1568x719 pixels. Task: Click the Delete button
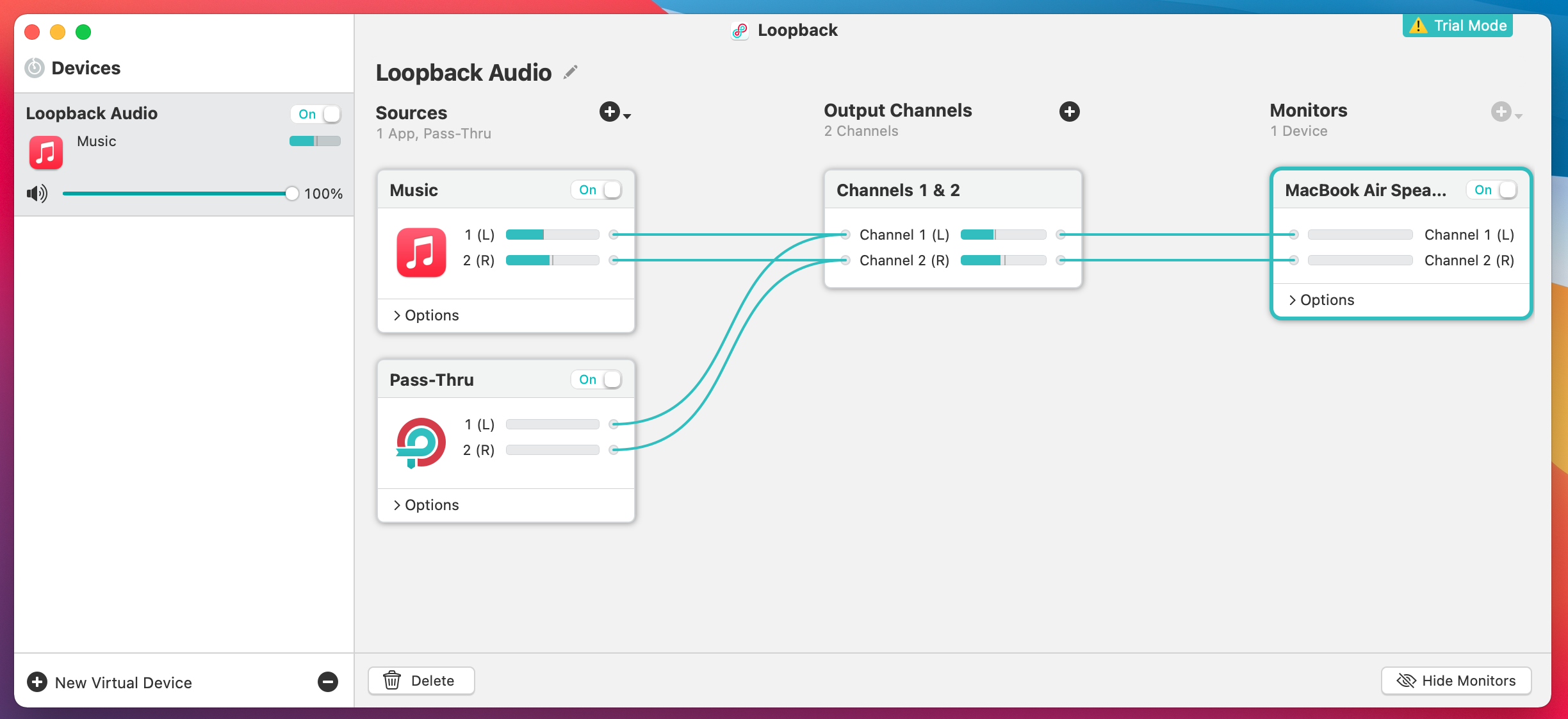tap(421, 681)
